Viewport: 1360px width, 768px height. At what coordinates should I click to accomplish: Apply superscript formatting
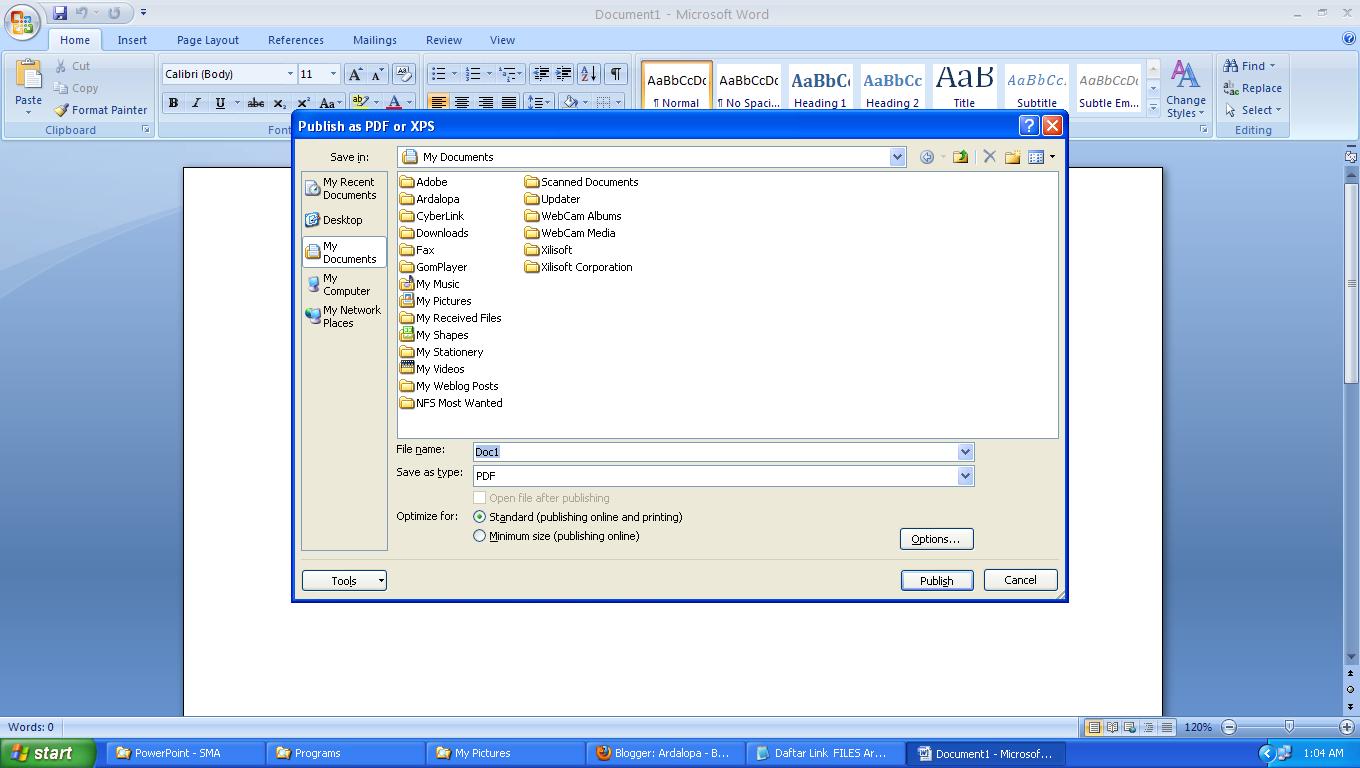302,103
